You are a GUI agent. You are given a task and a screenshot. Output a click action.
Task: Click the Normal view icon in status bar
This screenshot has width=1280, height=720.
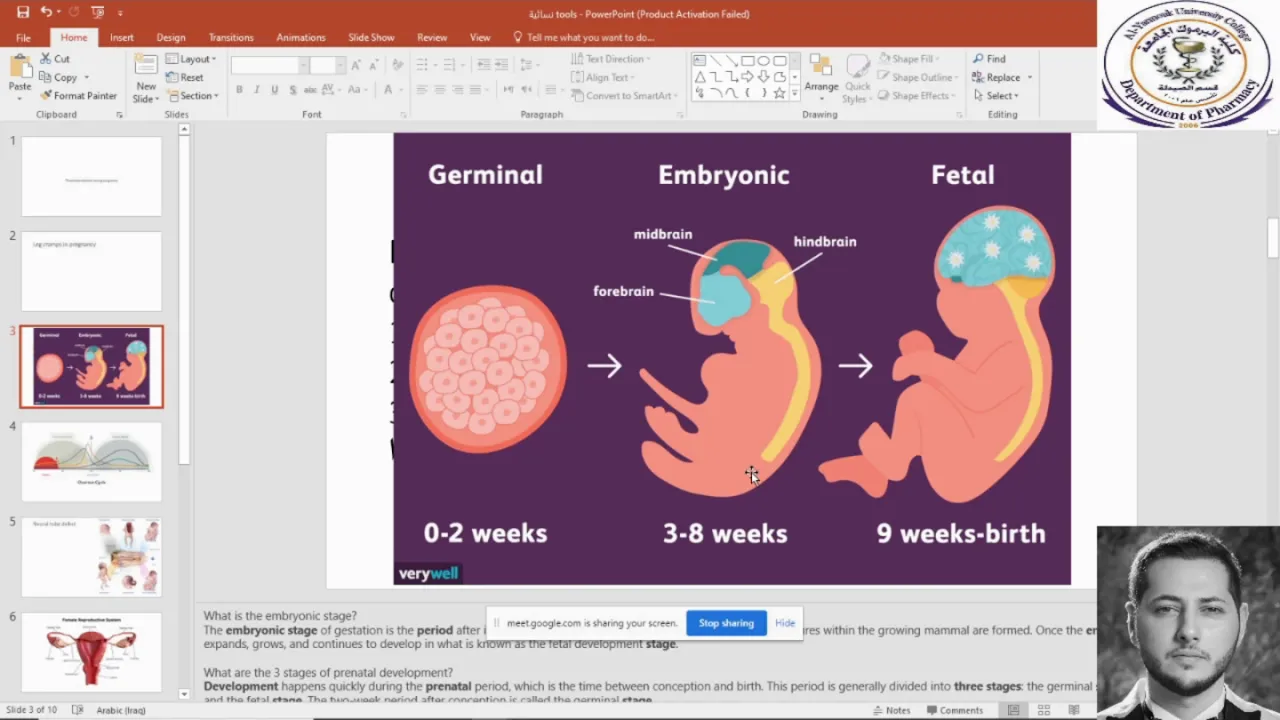pyautogui.click(x=1013, y=710)
